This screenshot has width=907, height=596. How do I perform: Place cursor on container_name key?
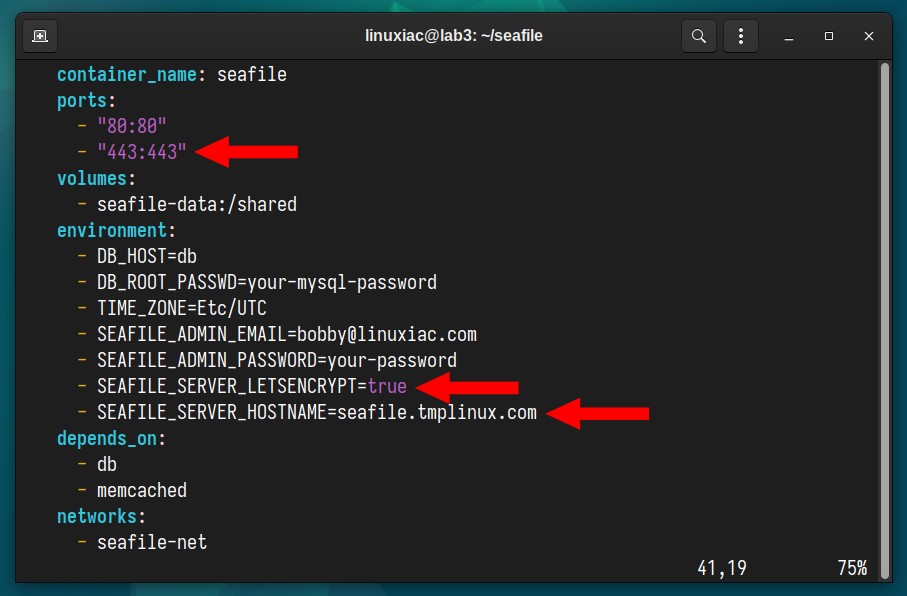click(127, 74)
